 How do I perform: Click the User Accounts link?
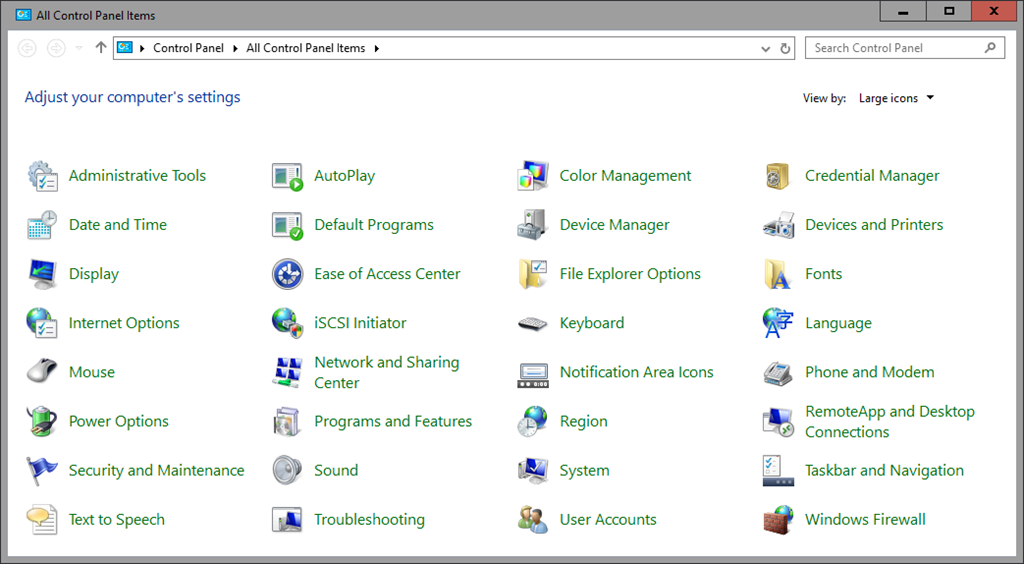pyautogui.click(x=607, y=519)
